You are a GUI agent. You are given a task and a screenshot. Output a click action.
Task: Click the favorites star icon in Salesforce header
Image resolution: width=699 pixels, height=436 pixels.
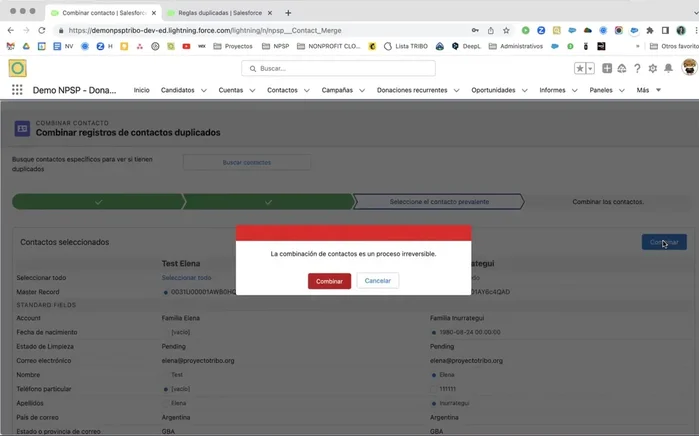point(580,68)
